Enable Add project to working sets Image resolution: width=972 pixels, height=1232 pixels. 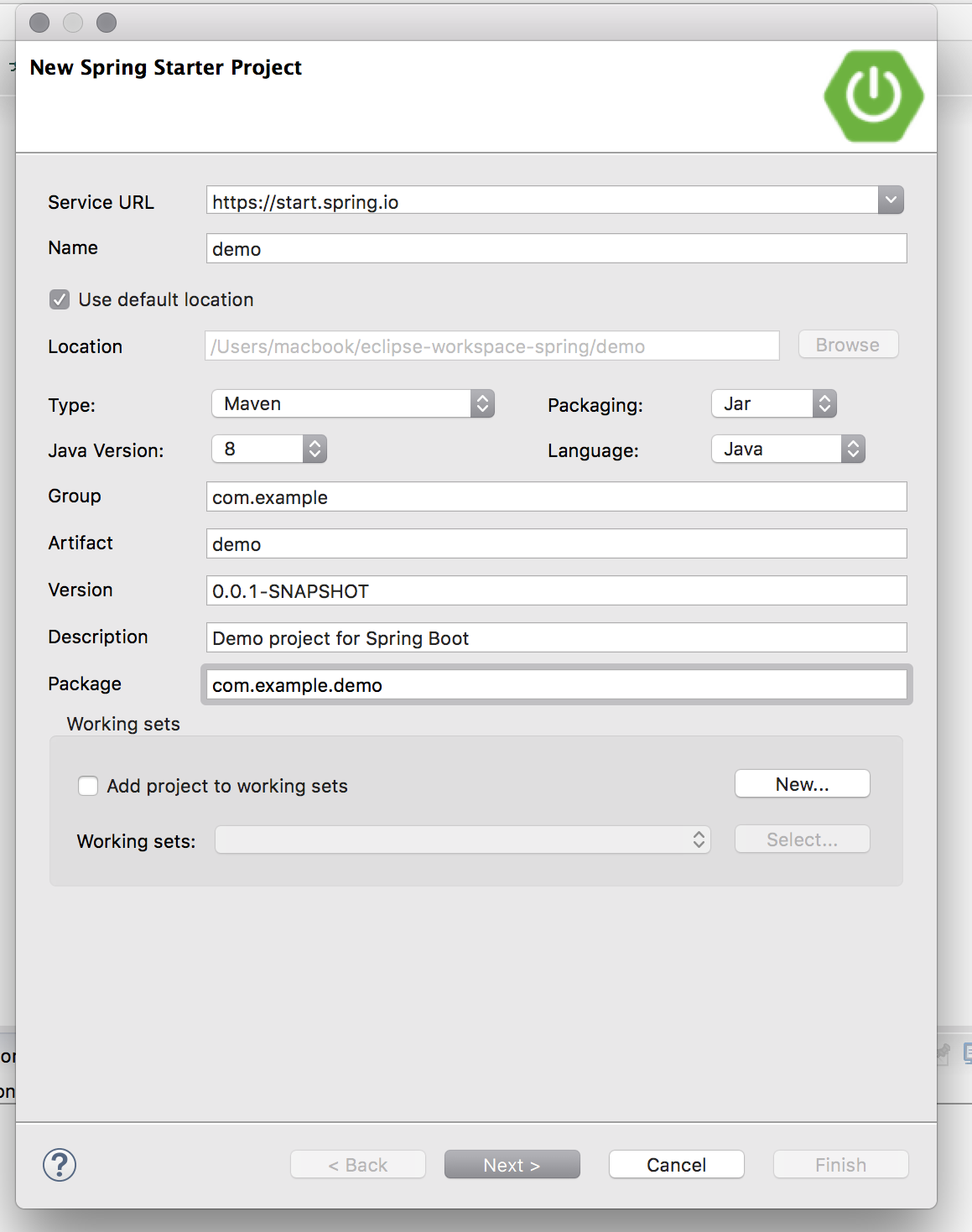88,786
